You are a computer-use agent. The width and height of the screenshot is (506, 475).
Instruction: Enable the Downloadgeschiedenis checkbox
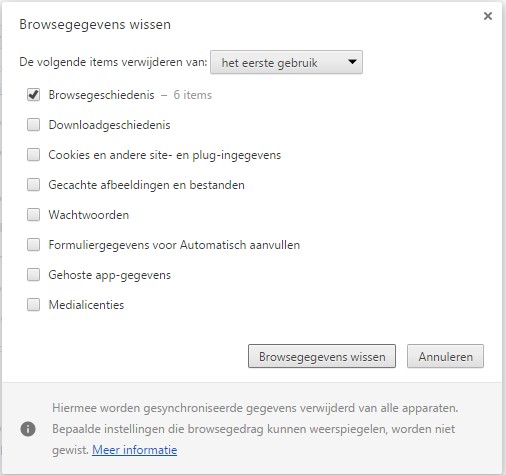click(33, 125)
